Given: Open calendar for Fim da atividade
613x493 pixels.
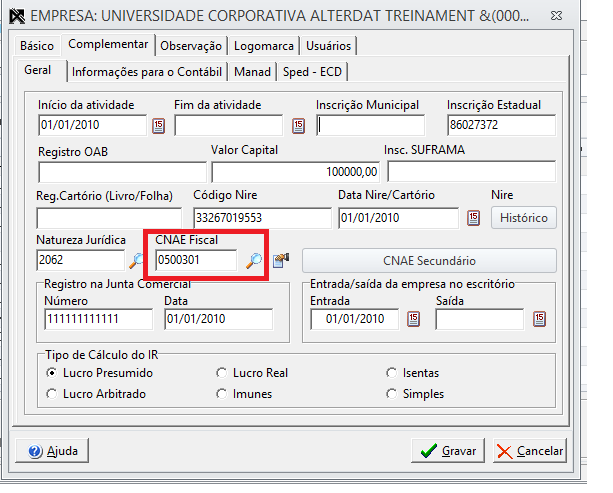Looking at the screenshot, I should pyautogui.click(x=298, y=126).
